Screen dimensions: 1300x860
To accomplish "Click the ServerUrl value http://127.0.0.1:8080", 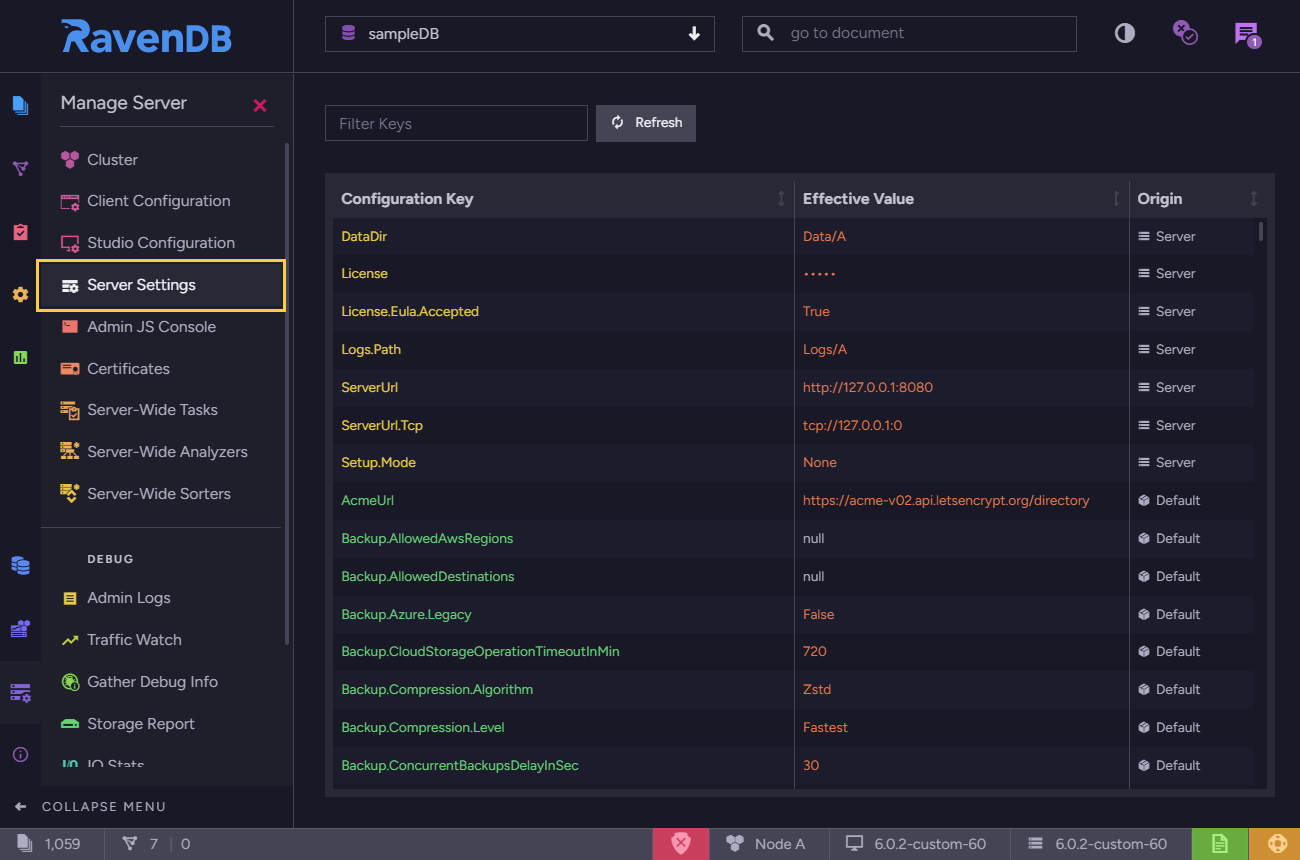I will [x=868, y=388].
